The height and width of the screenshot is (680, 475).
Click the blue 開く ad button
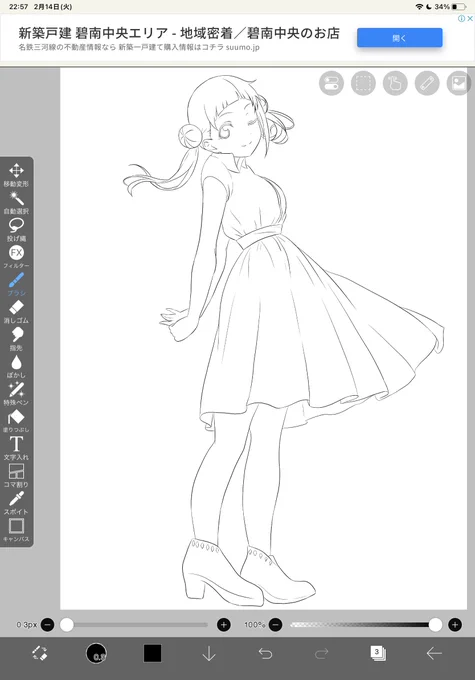(x=400, y=38)
